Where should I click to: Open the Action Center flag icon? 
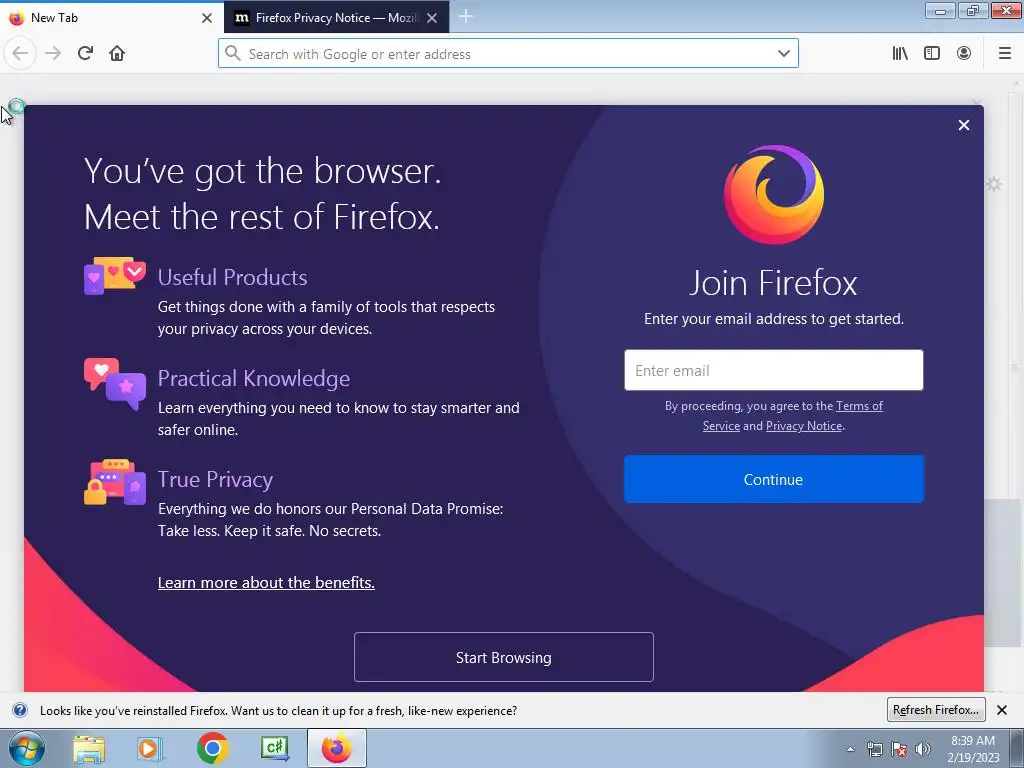(899, 749)
